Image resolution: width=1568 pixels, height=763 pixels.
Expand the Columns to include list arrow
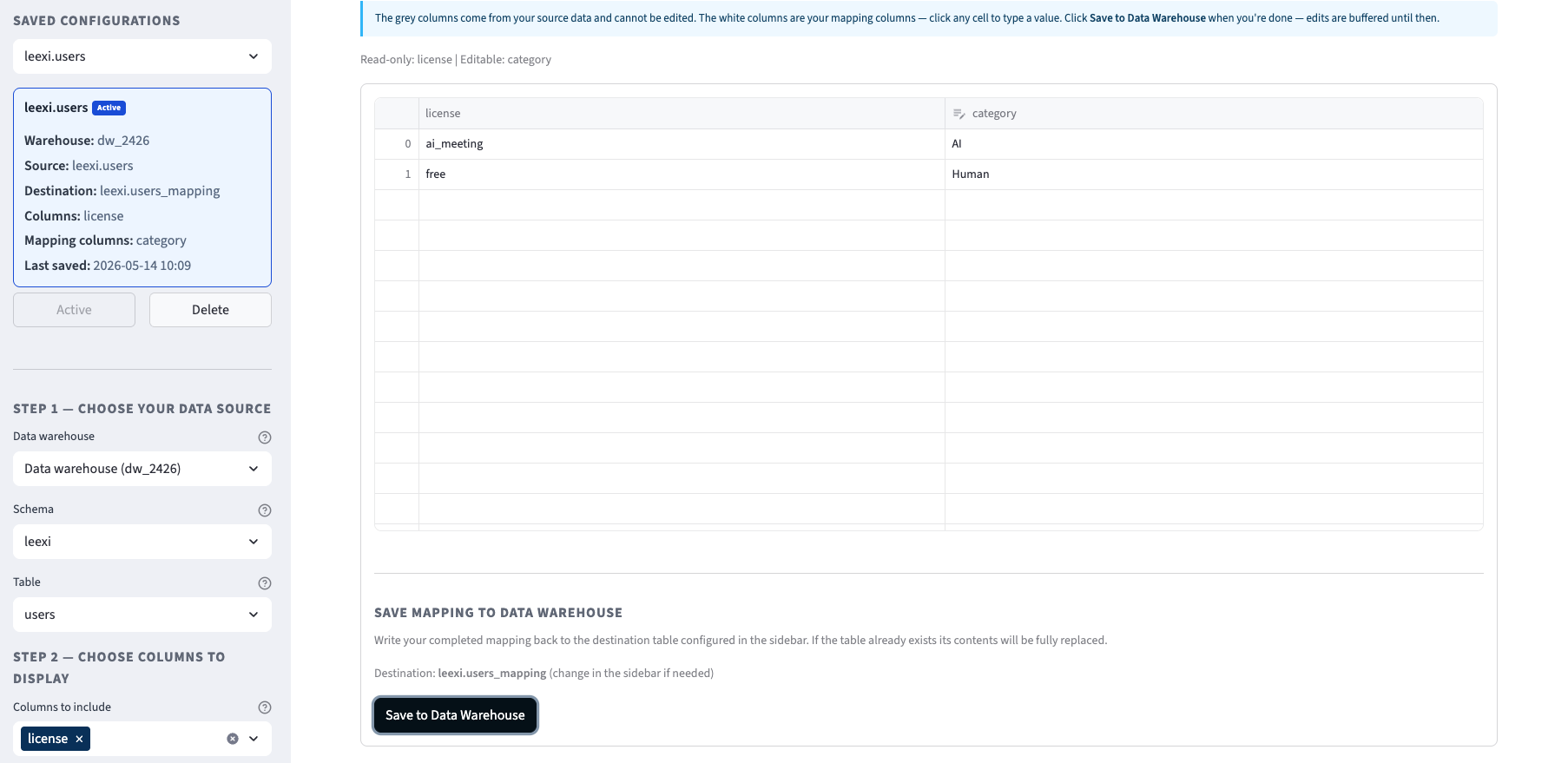tap(254, 739)
